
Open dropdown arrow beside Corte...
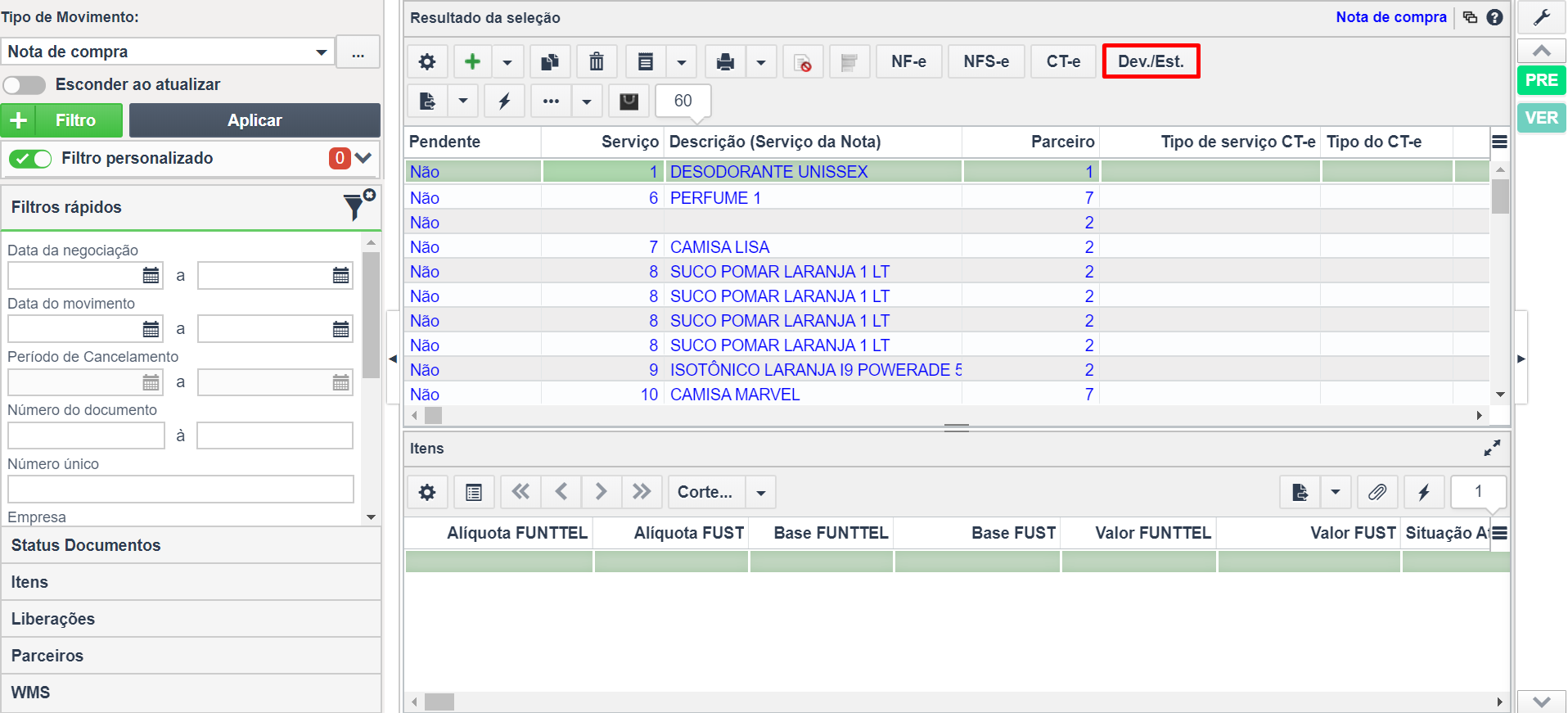pos(760,492)
